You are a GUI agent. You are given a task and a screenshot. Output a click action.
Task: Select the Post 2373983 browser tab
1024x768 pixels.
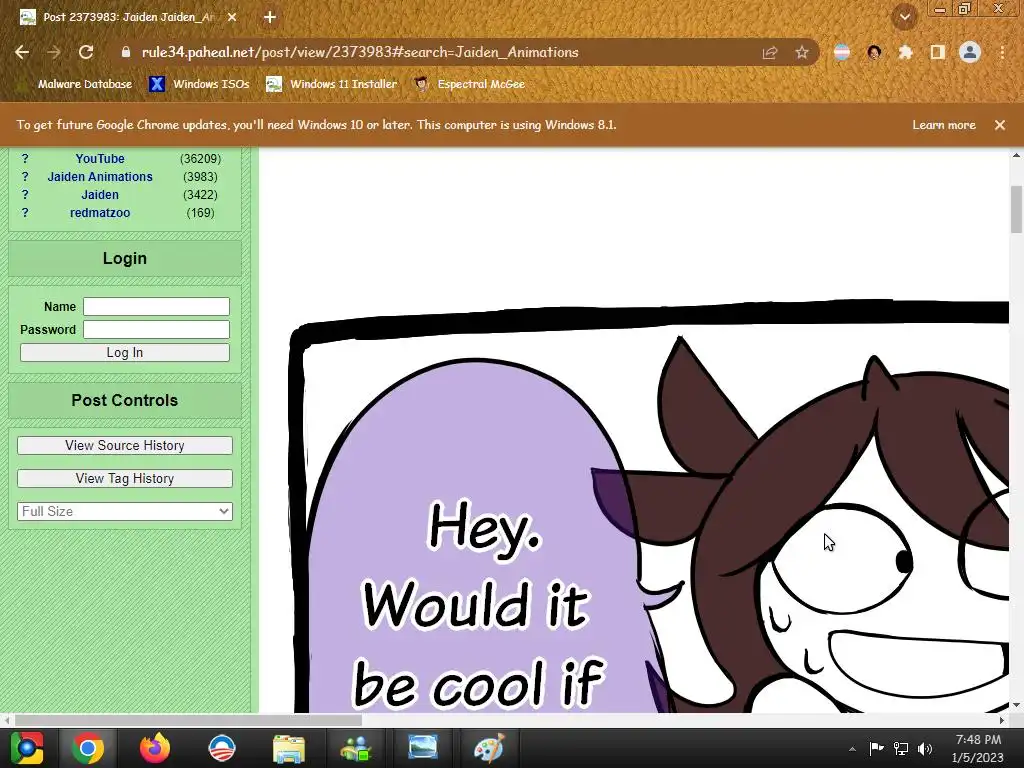pos(127,17)
